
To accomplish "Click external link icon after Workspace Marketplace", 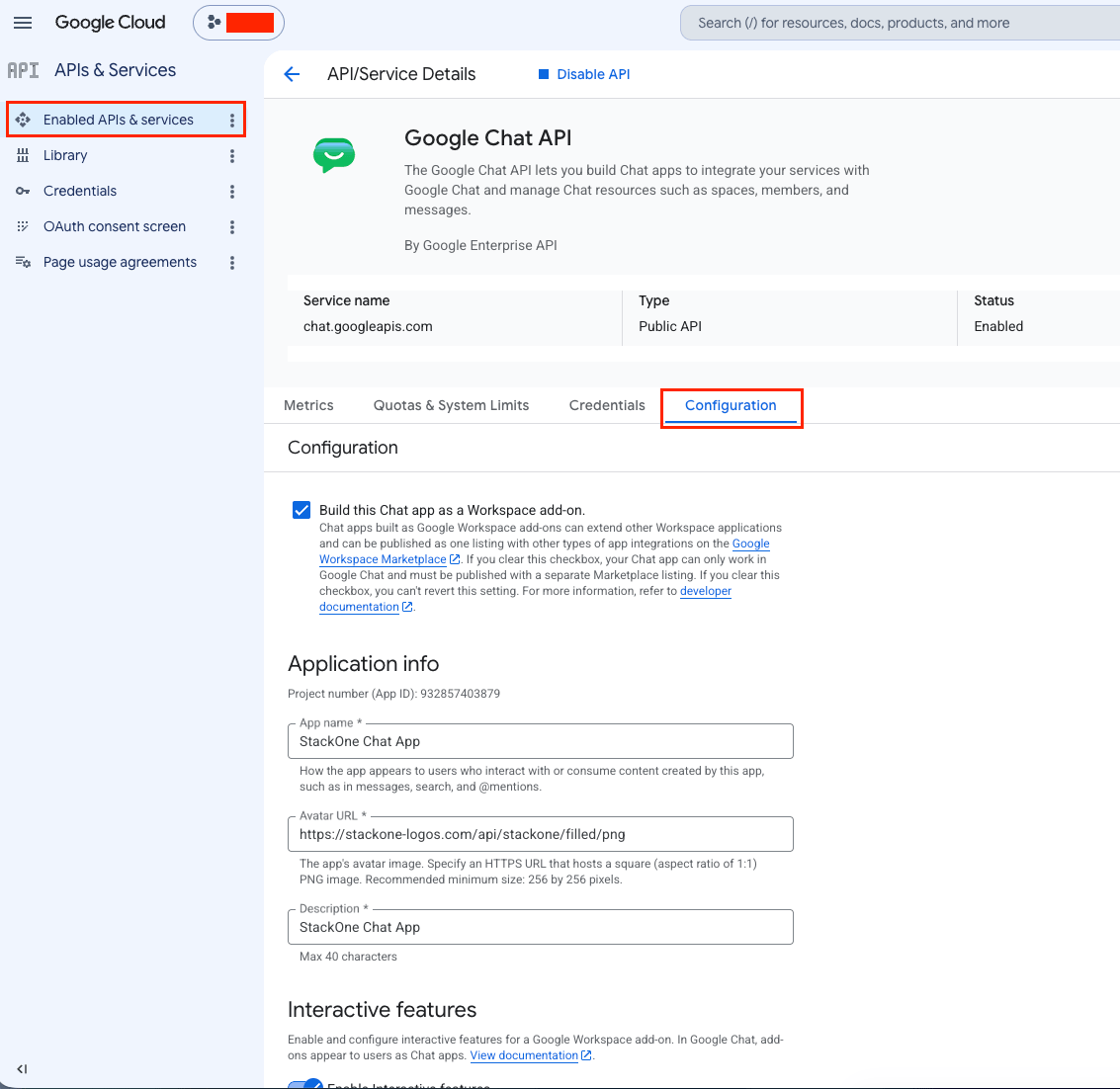I will [x=455, y=559].
